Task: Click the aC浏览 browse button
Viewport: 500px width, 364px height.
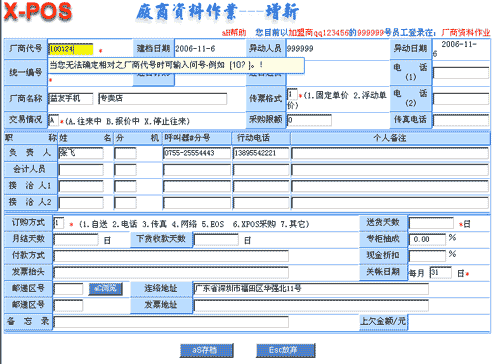Action: 105,289
